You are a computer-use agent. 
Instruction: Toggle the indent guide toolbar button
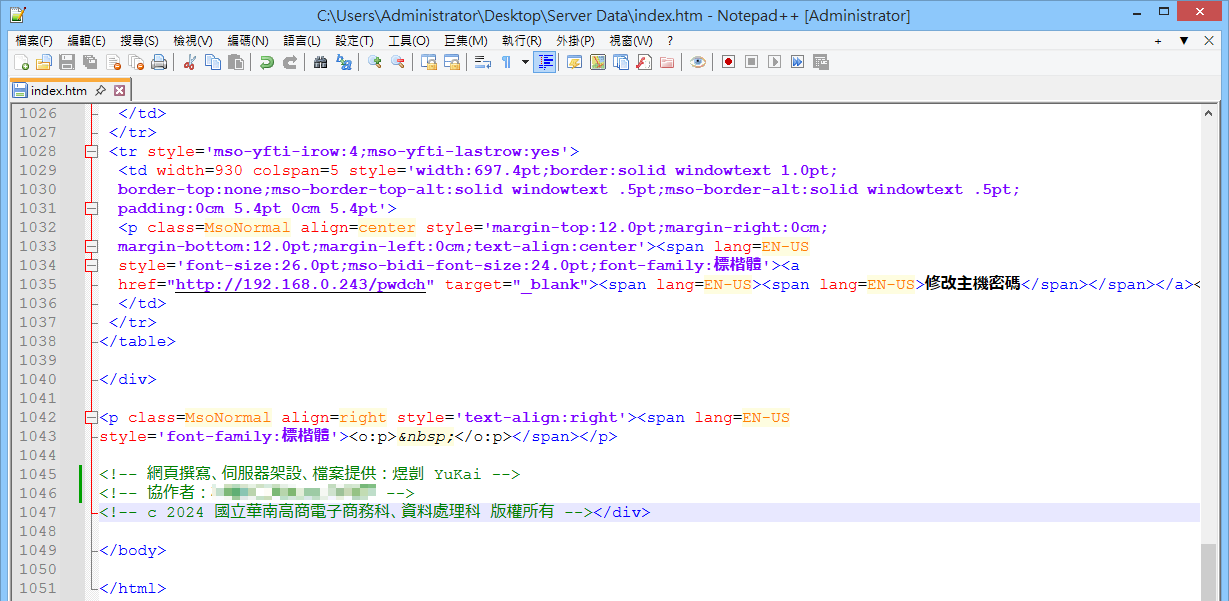click(544, 62)
